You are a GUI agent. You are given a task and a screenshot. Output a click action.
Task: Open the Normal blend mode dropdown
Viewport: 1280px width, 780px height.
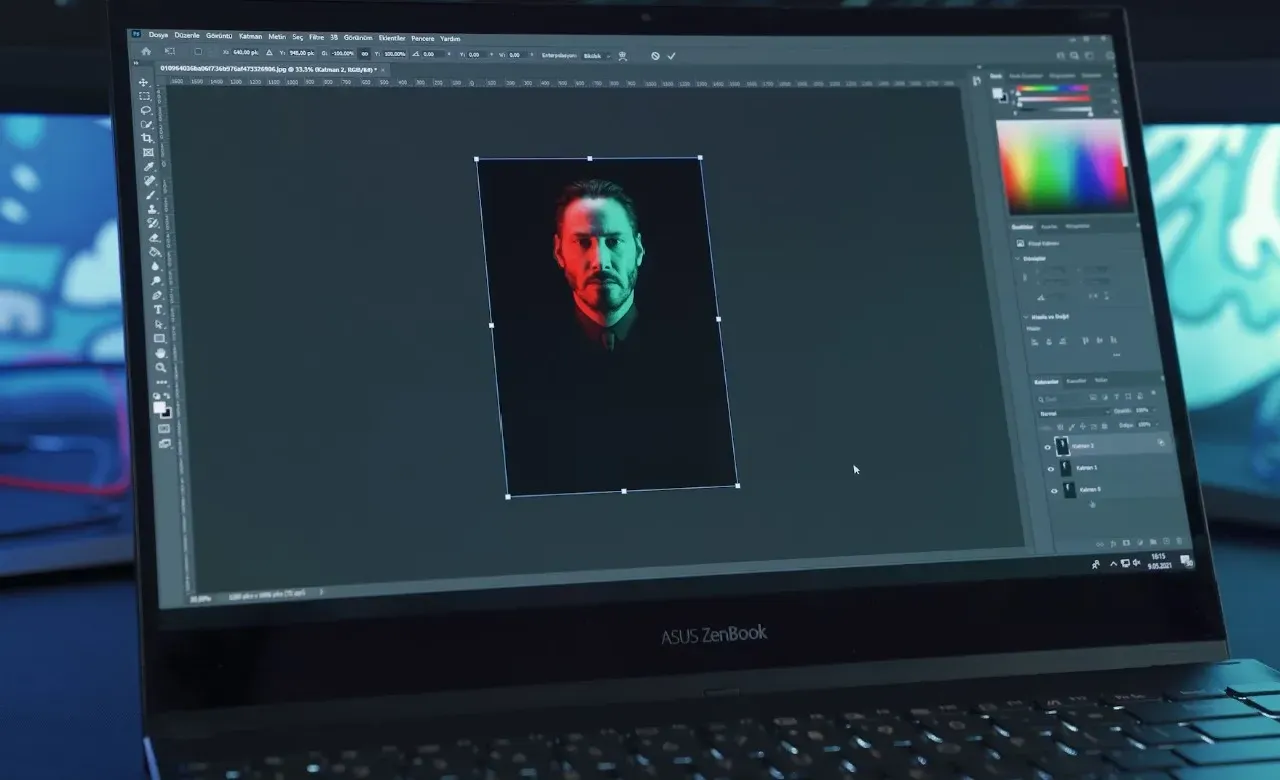click(1073, 412)
